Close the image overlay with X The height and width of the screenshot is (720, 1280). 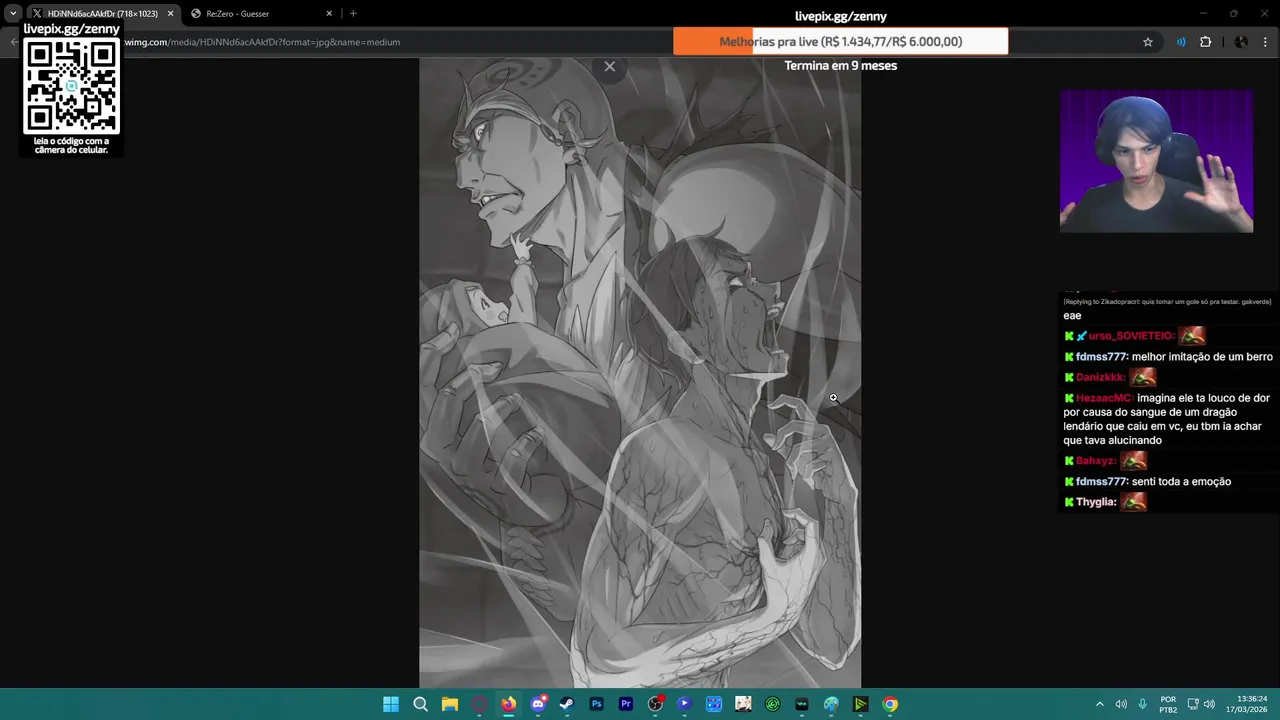(610, 66)
